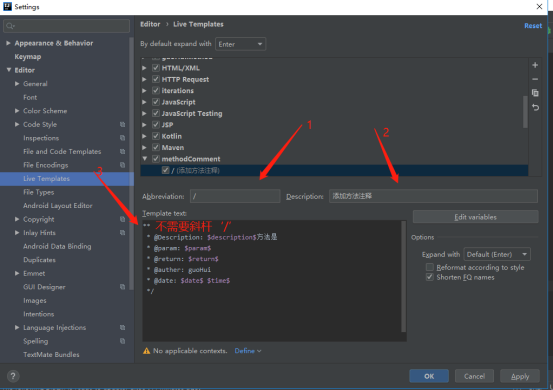
Task: Collapse the Editor settings section
Action: pyautogui.click(x=8, y=70)
